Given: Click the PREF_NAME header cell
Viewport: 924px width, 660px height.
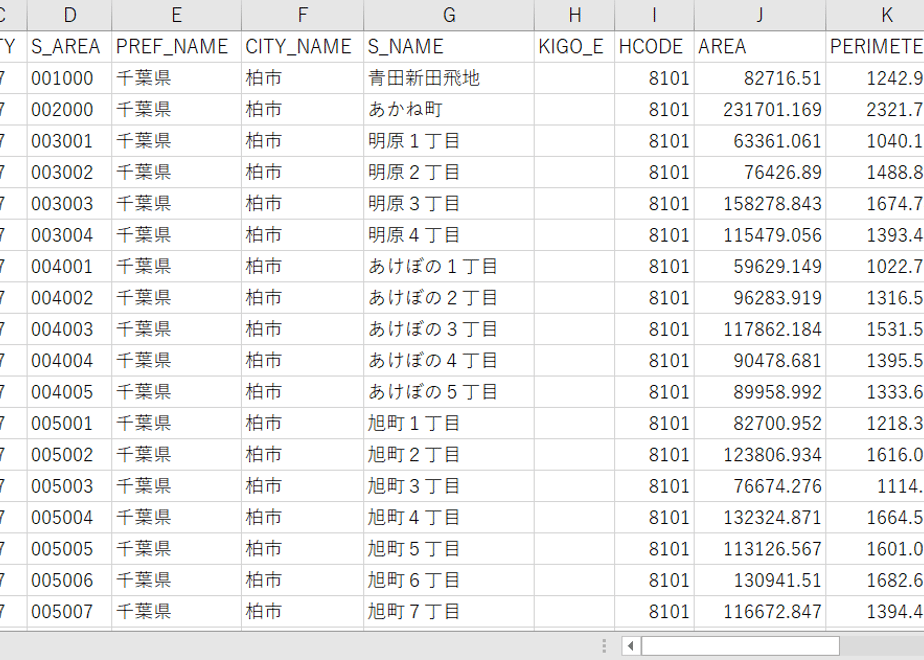Looking at the screenshot, I should [176, 47].
